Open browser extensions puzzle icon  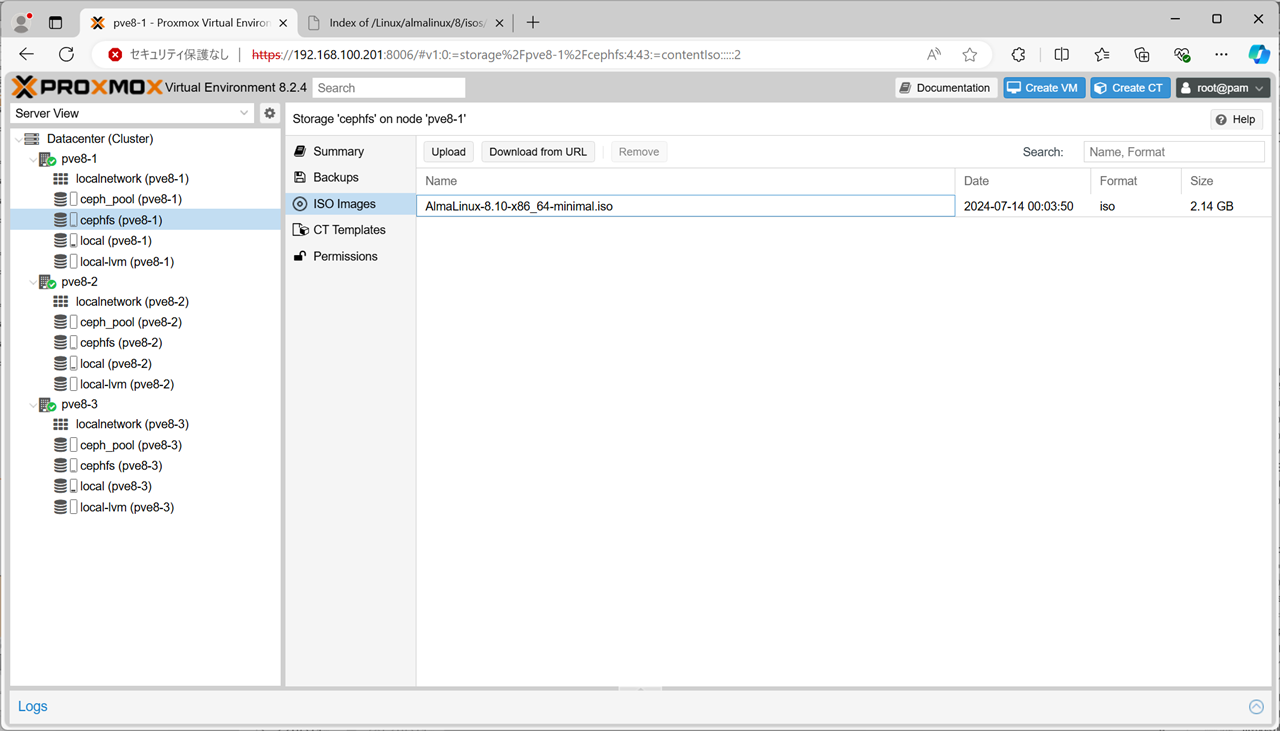click(1018, 55)
